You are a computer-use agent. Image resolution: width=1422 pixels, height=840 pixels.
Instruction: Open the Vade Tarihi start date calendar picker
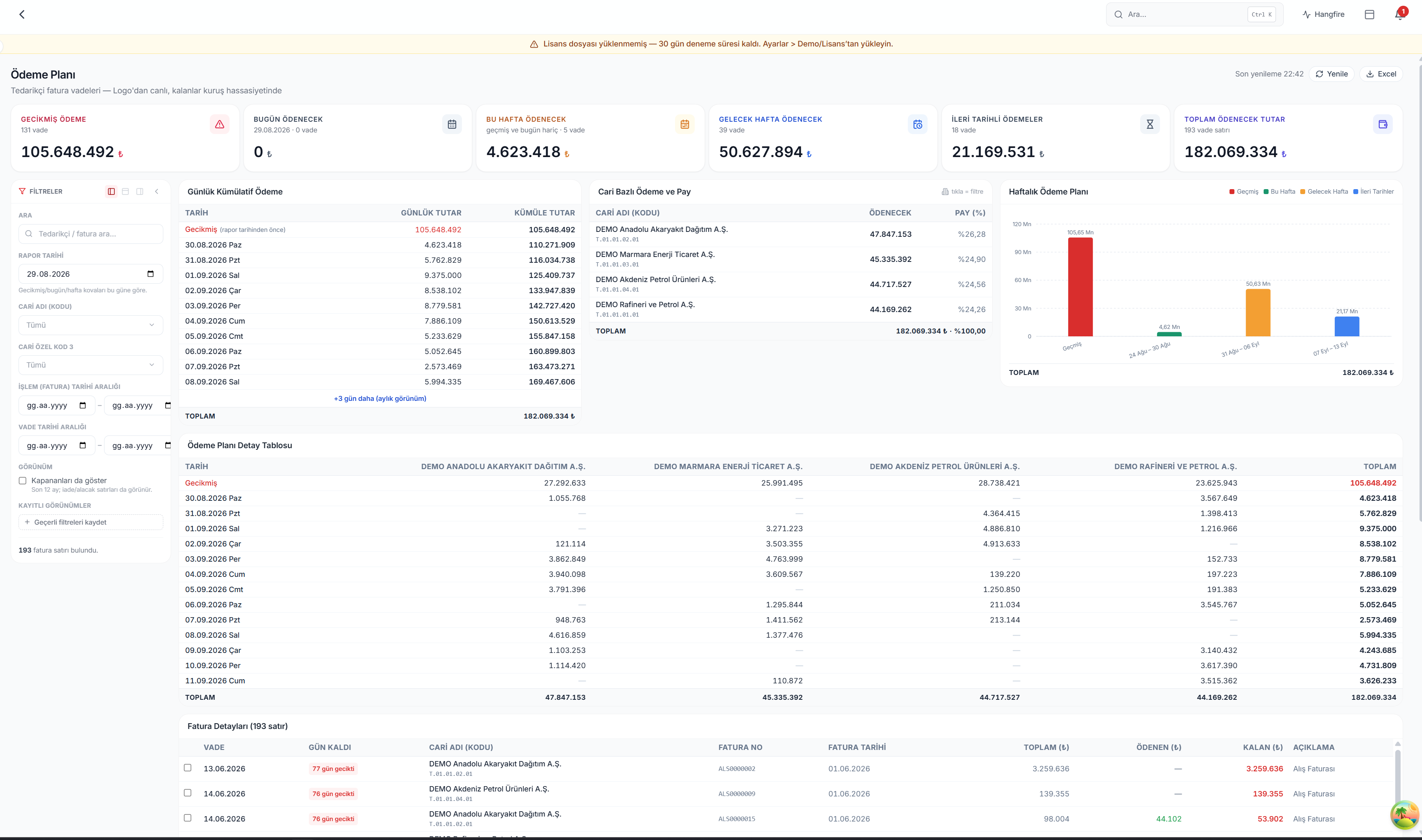click(83, 445)
